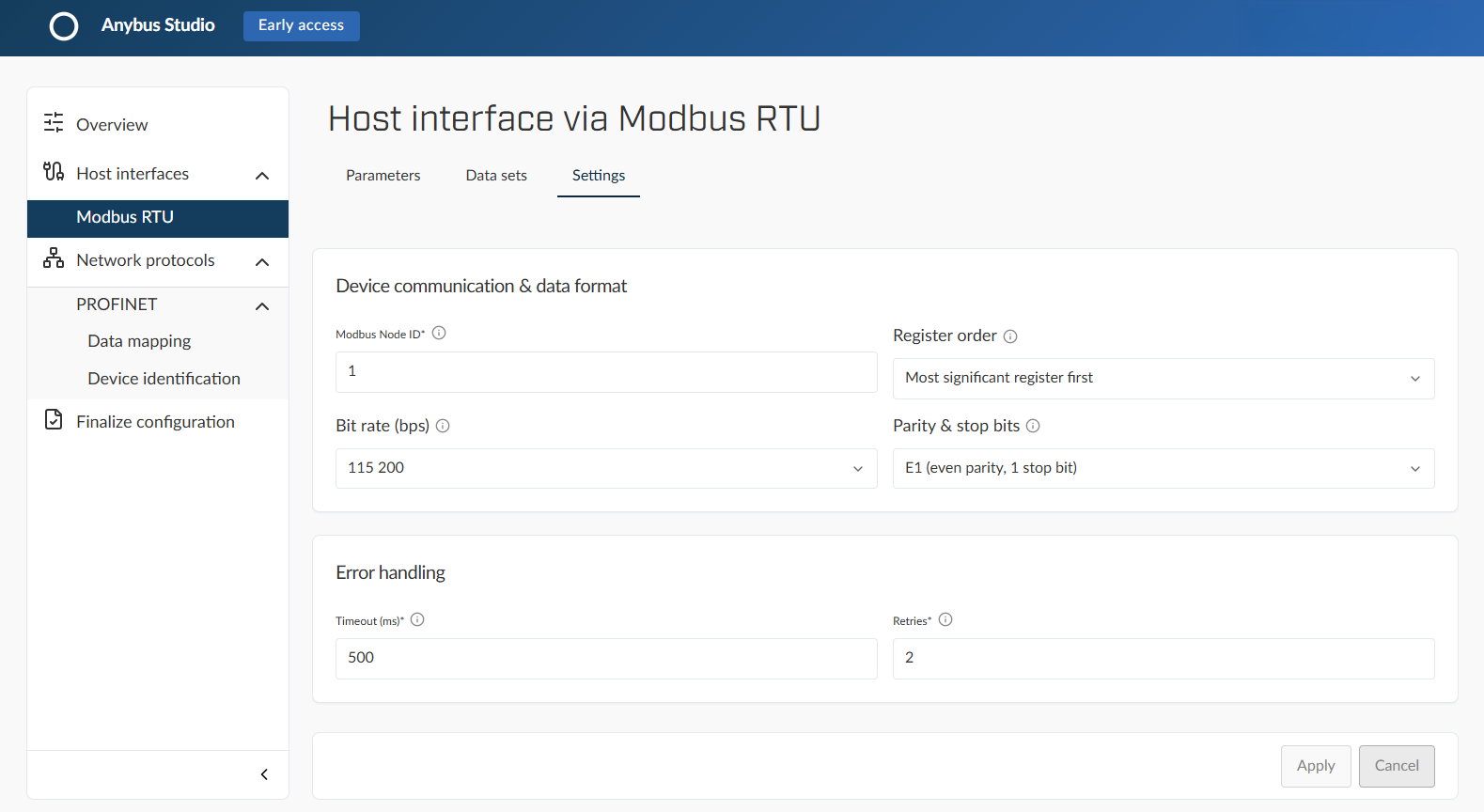The width and height of the screenshot is (1484, 812).
Task: Click the Early access badge
Action: pyautogui.click(x=302, y=26)
